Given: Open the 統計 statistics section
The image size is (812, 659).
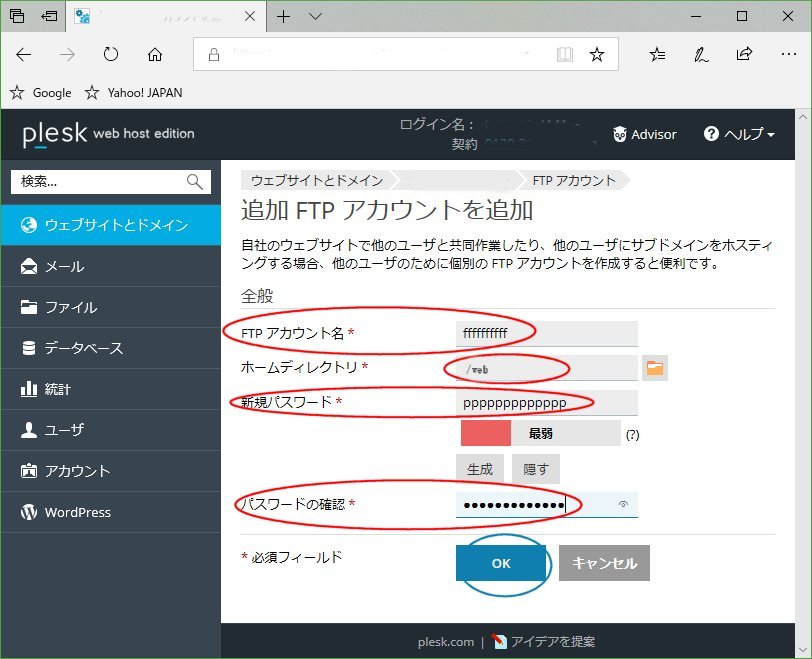Looking at the screenshot, I should click(55, 389).
